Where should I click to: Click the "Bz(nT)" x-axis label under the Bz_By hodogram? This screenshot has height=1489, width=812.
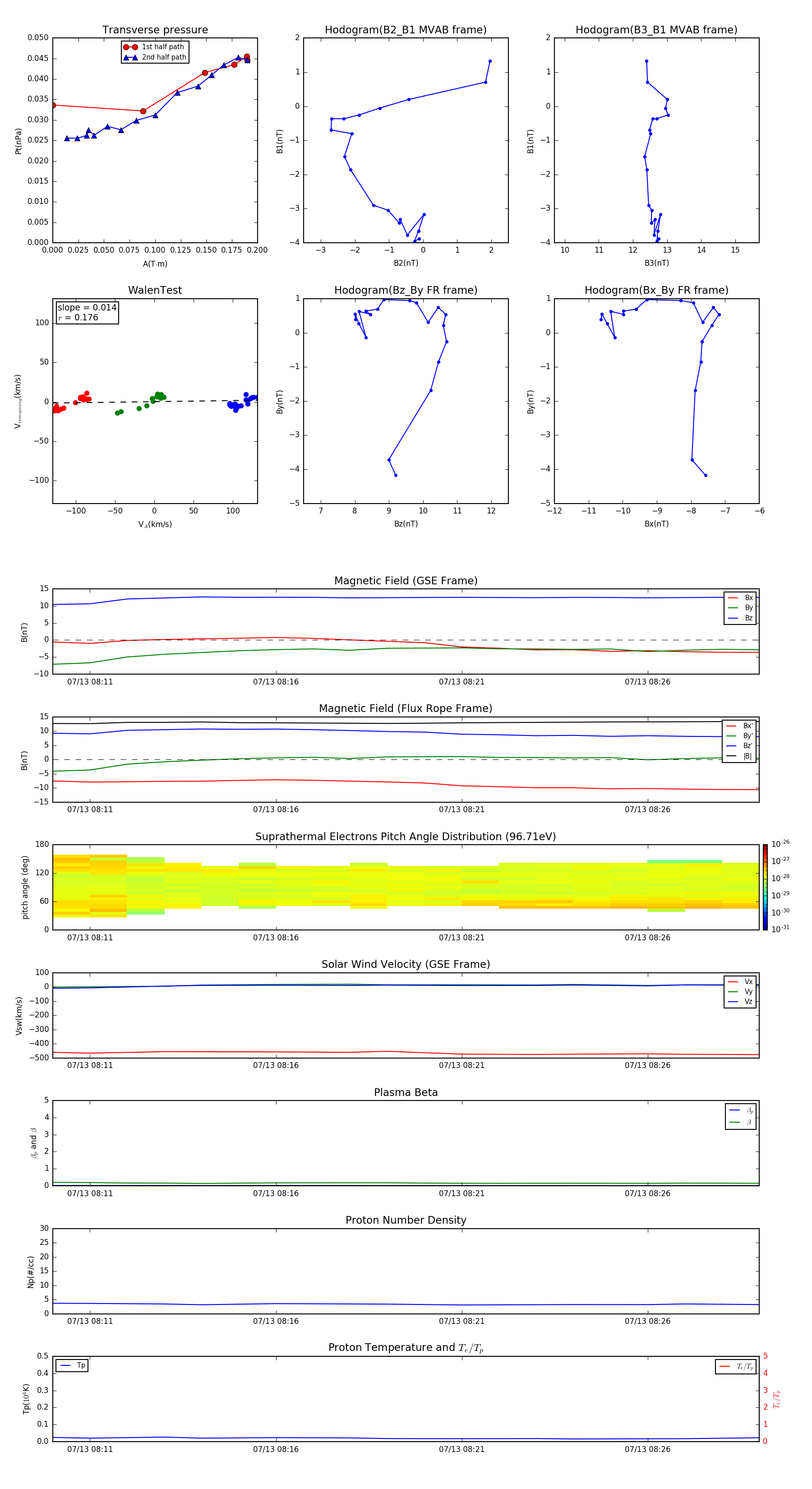coord(406,524)
